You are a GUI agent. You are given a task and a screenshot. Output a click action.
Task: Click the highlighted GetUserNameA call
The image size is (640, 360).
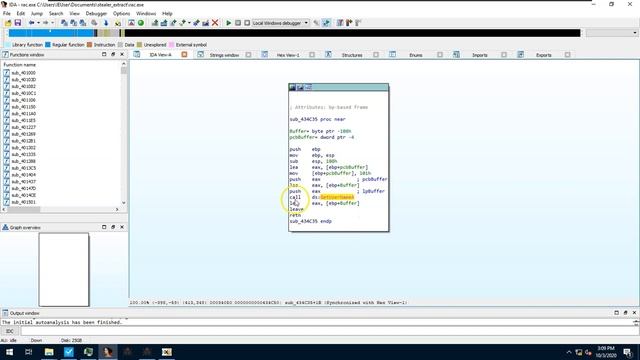click(x=337, y=197)
